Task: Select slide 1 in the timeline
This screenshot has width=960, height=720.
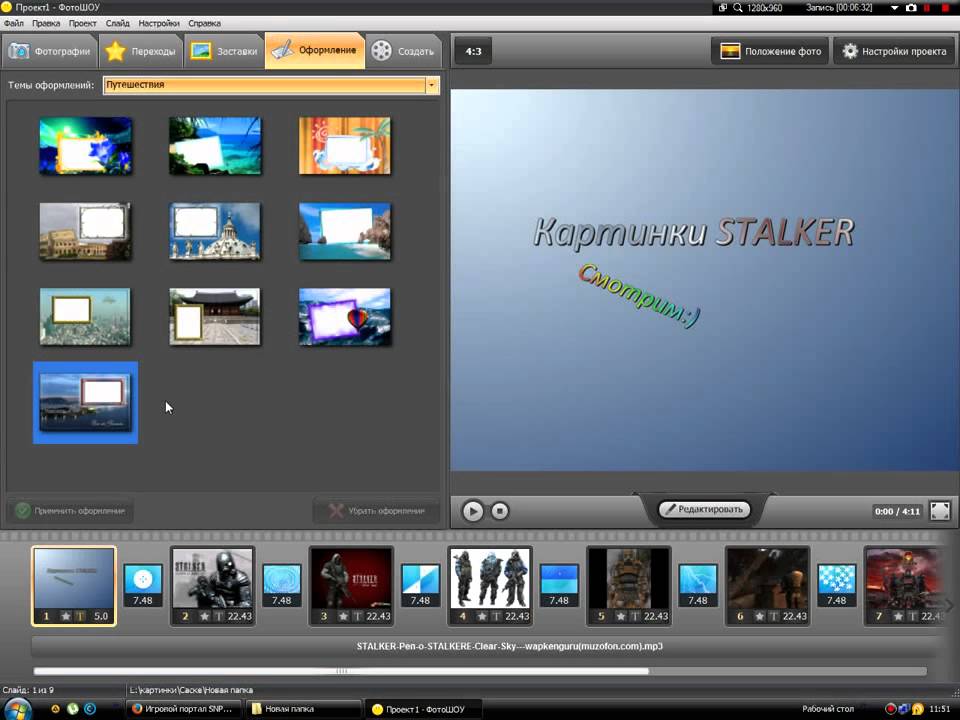Action: click(x=74, y=586)
